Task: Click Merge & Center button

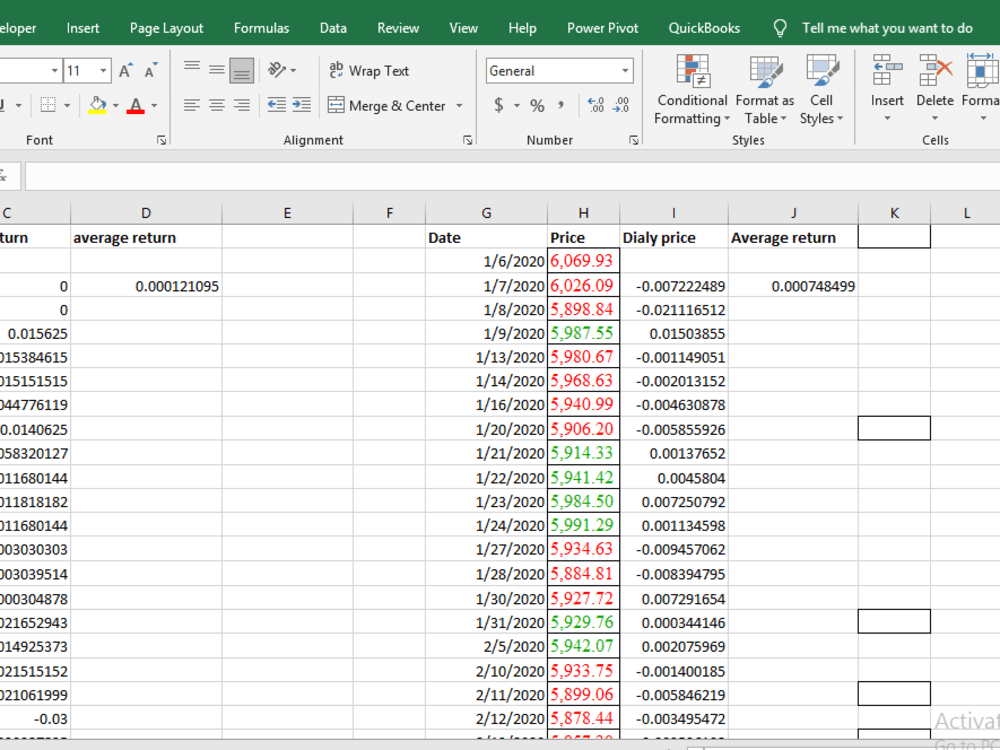Action: [x=386, y=105]
